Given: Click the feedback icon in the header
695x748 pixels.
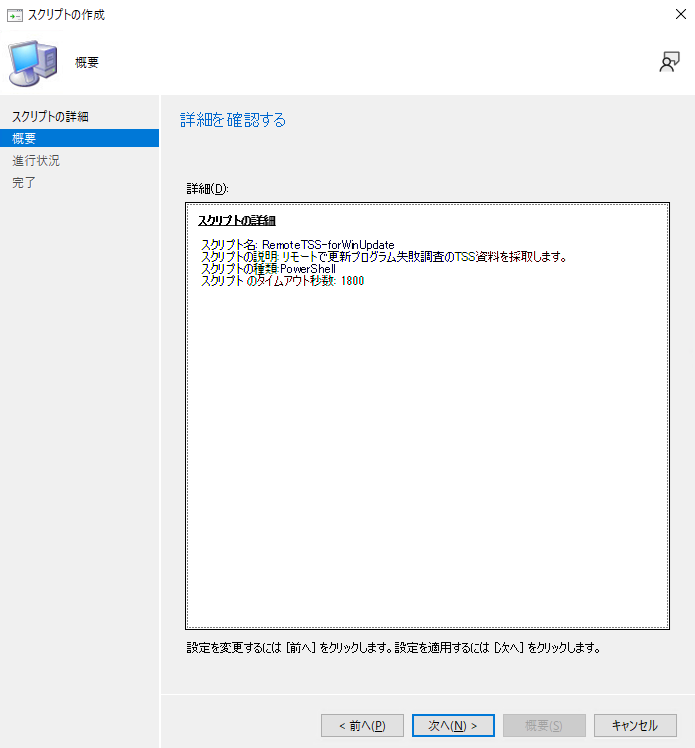Looking at the screenshot, I should coord(669,62).
